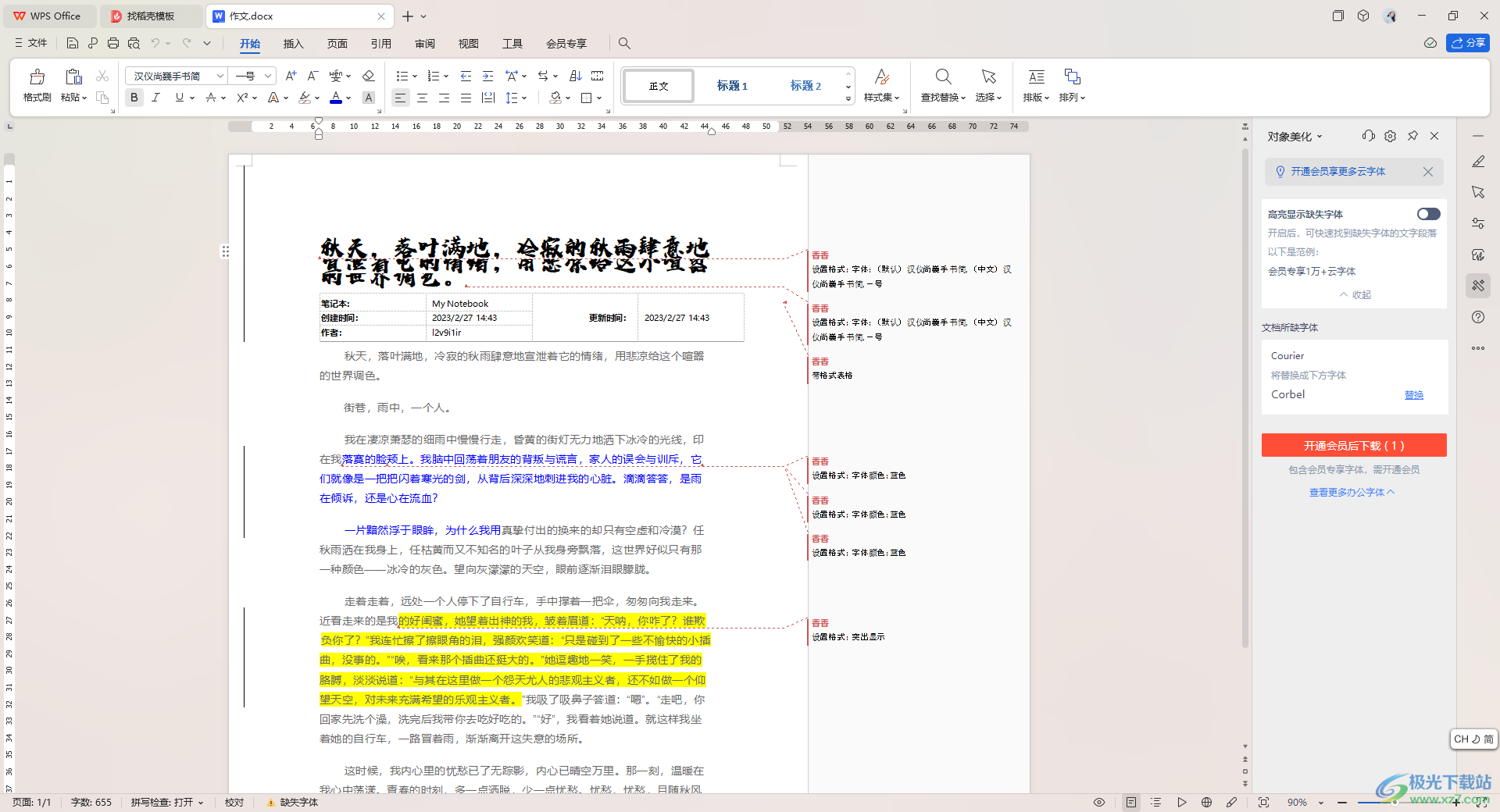Click the text highlight color button
Viewport: 1500px width, 812px height.
(x=305, y=98)
